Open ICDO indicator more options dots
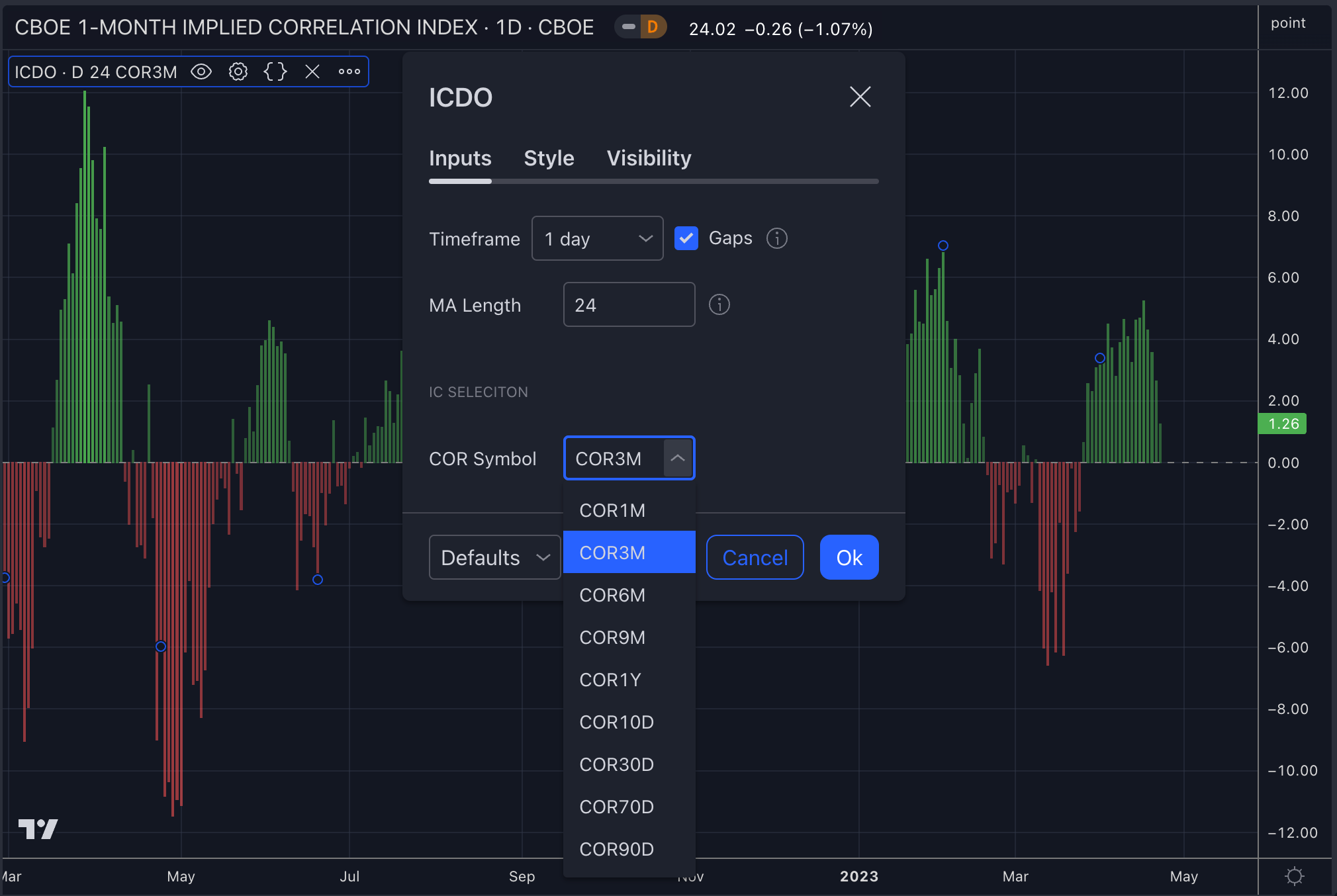Image resolution: width=1337 pixels, height=896 pixels. pyautogui.click(x=349, y=71)
